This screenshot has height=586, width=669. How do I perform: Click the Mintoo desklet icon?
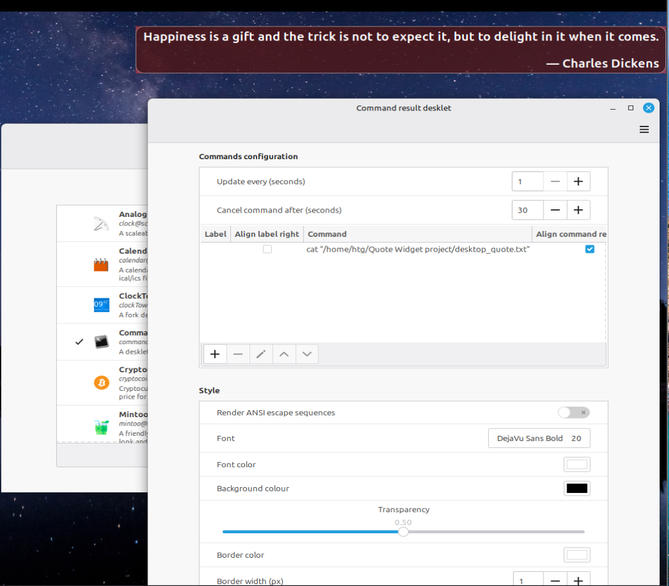[102, 427]
